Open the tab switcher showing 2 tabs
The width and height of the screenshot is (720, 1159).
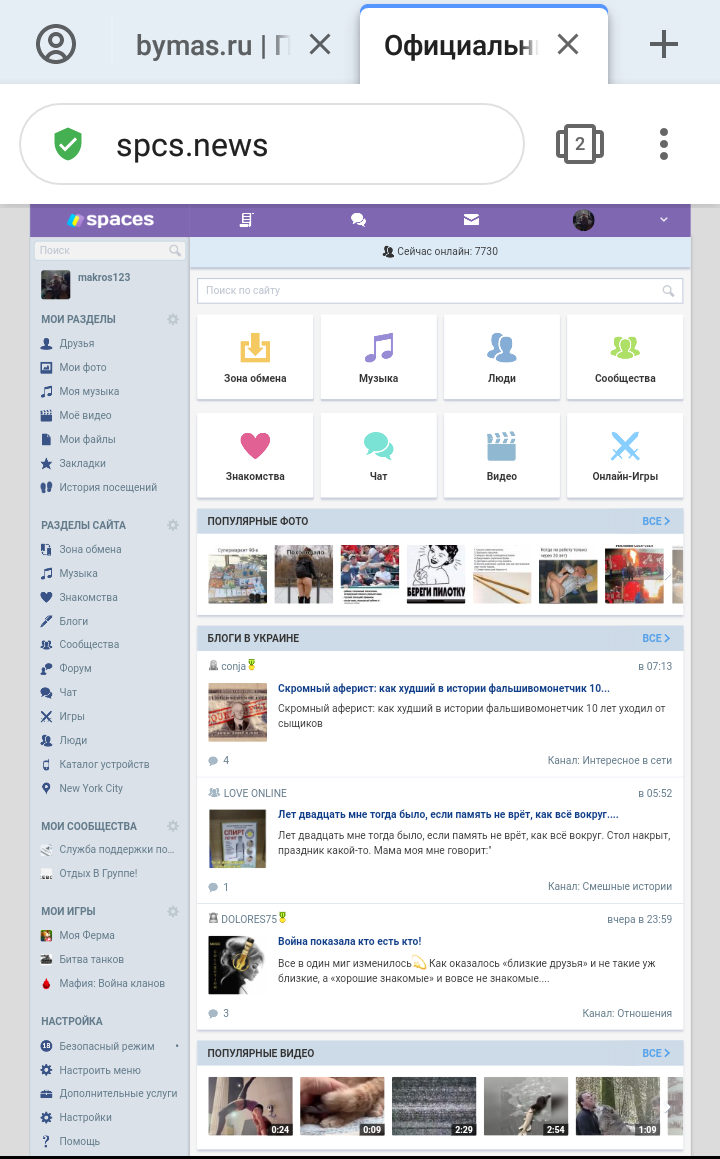[579, 145]
